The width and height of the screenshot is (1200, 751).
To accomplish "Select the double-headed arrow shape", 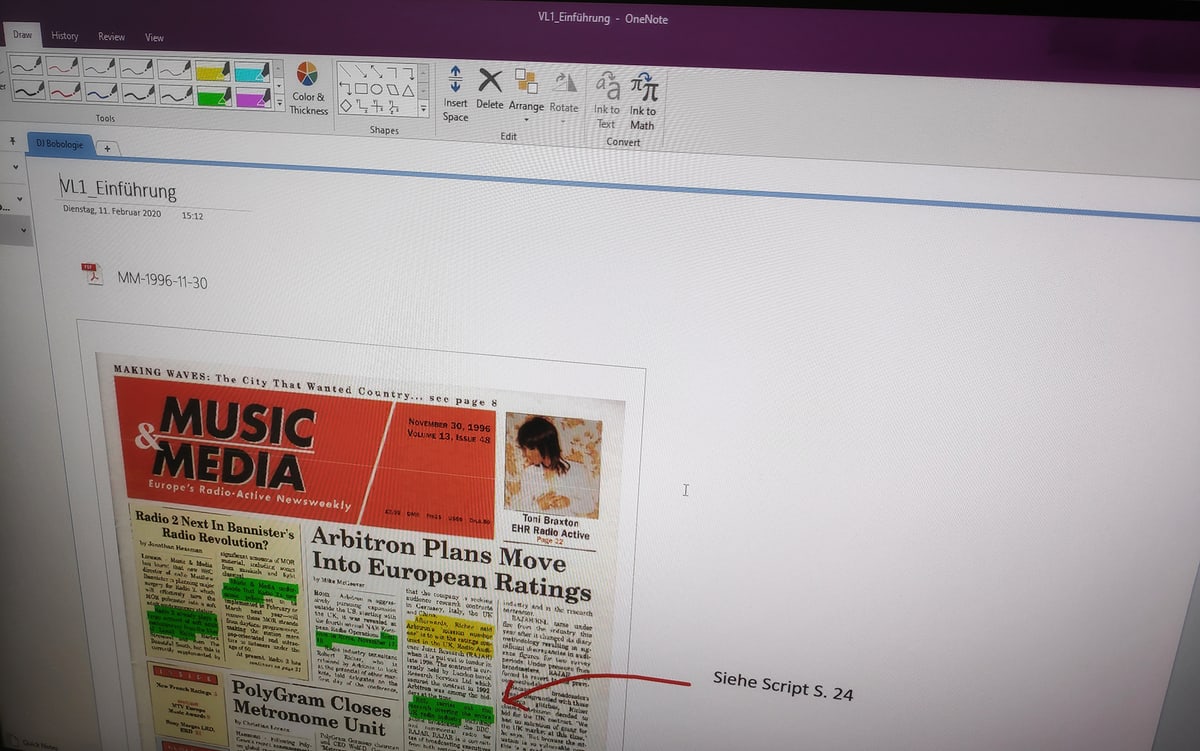I will pyautogui.click(x=379, y=71).
